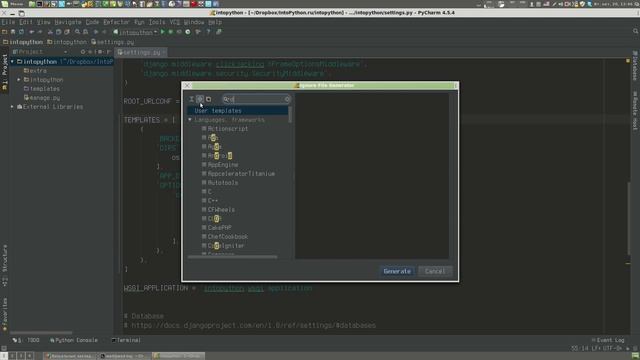Click the Undo arrow toolbar icon
This screenshot has height=360, width=640.
[x=31, y=32]
